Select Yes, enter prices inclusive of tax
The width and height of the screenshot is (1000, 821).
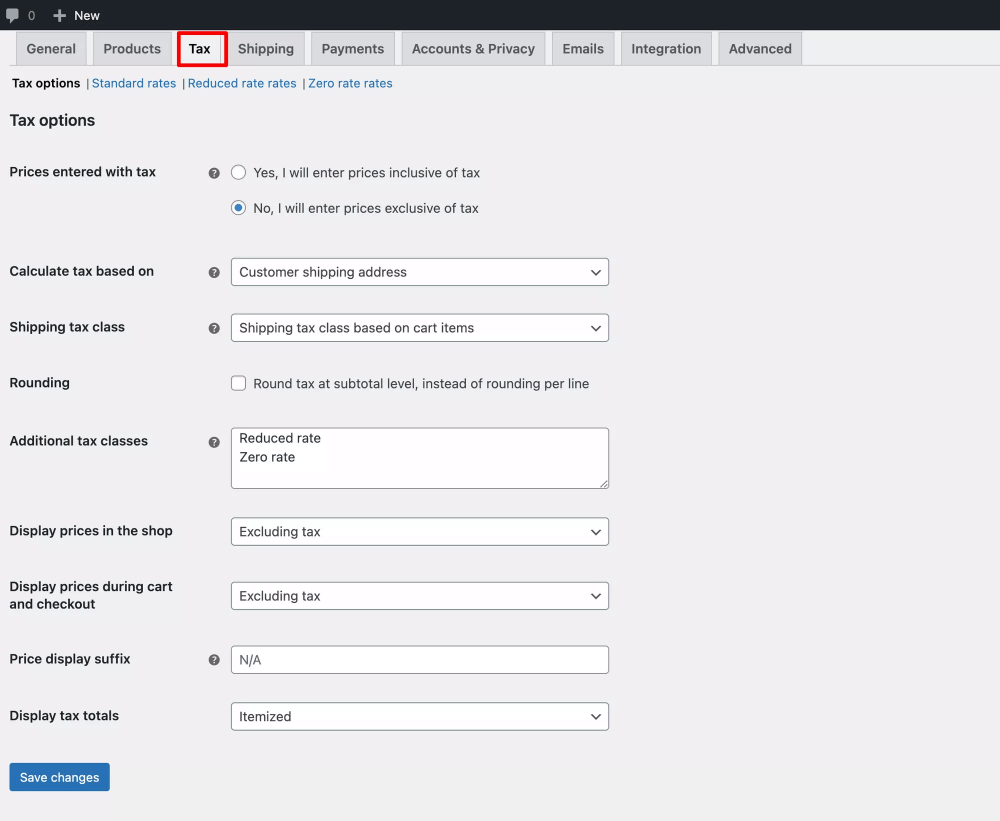click(239, 172)
